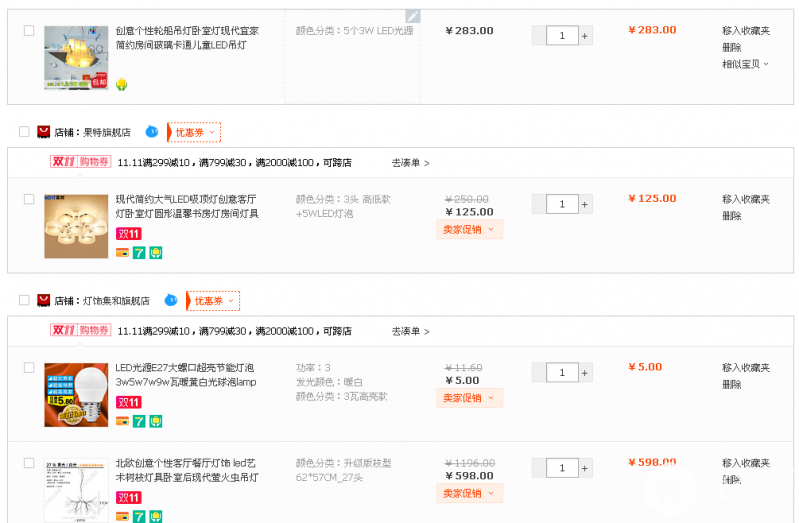Click 移入收藏夹 for the ¥5.00 LED bulb
This screenshot has width=799, height=523.
[x=746, y=368]
